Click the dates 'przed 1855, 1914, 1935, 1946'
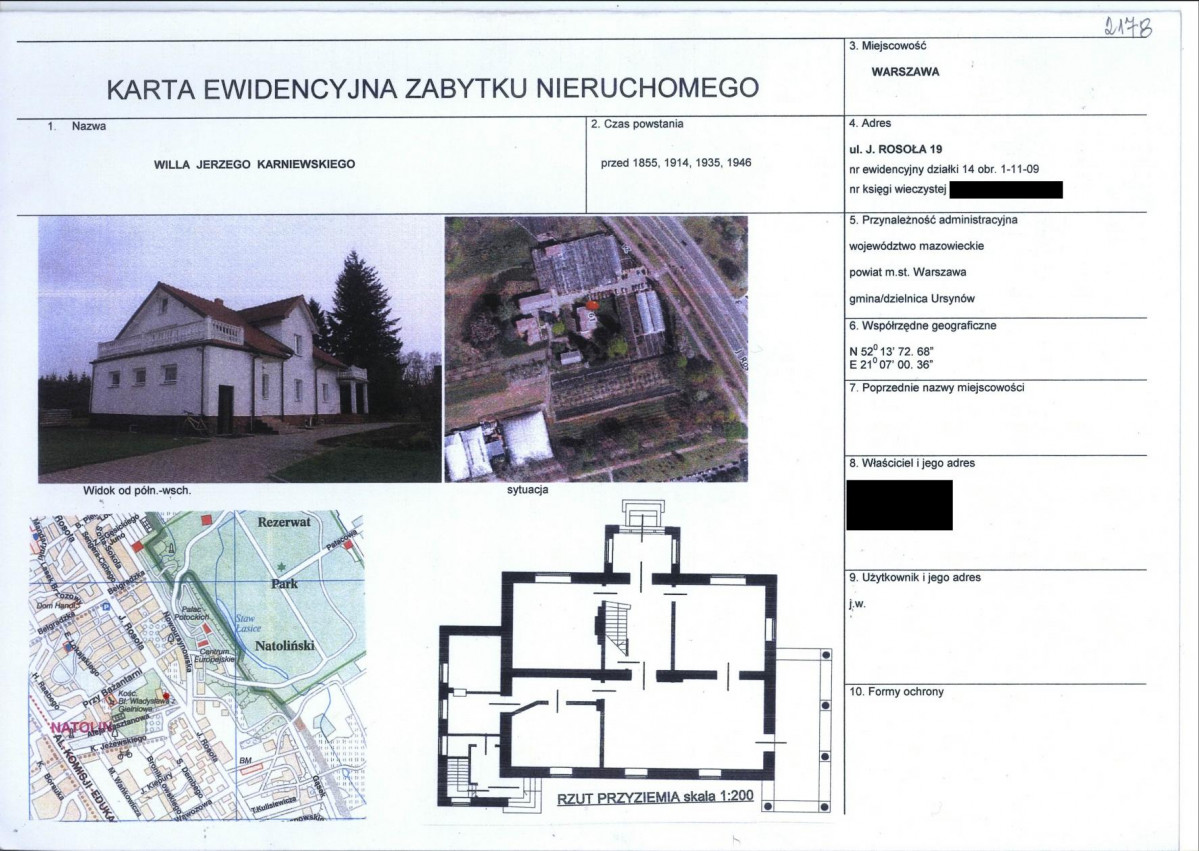Viewport: 1199px width, 851px height. [x=676, y=162]
